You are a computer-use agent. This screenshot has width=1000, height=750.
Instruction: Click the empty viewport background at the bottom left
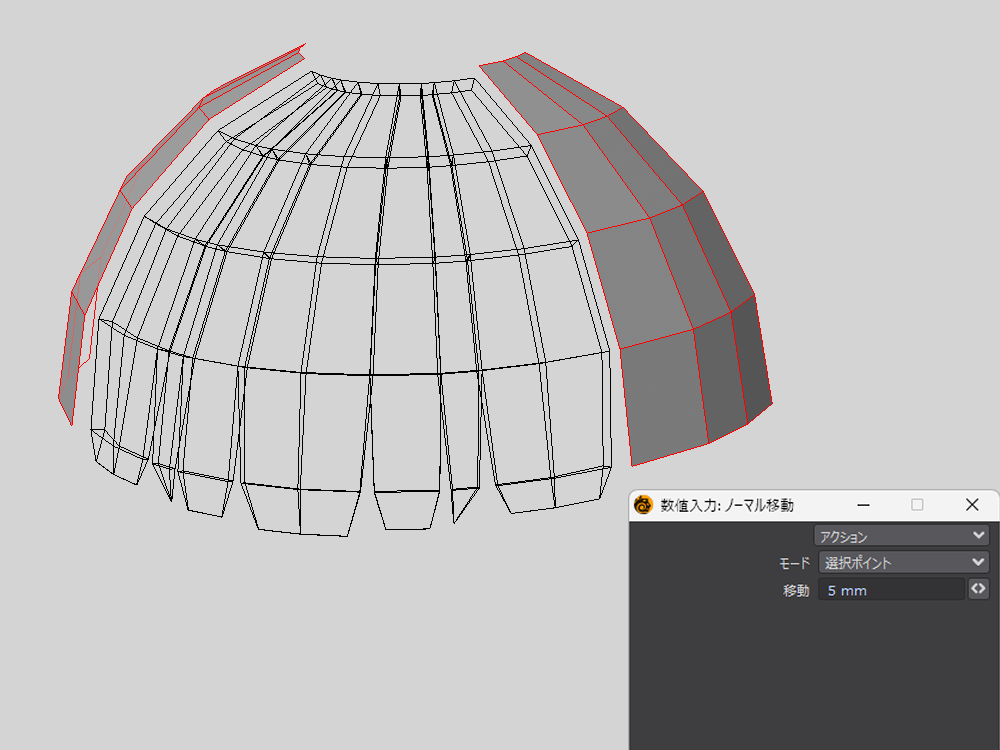coord(150,650)
